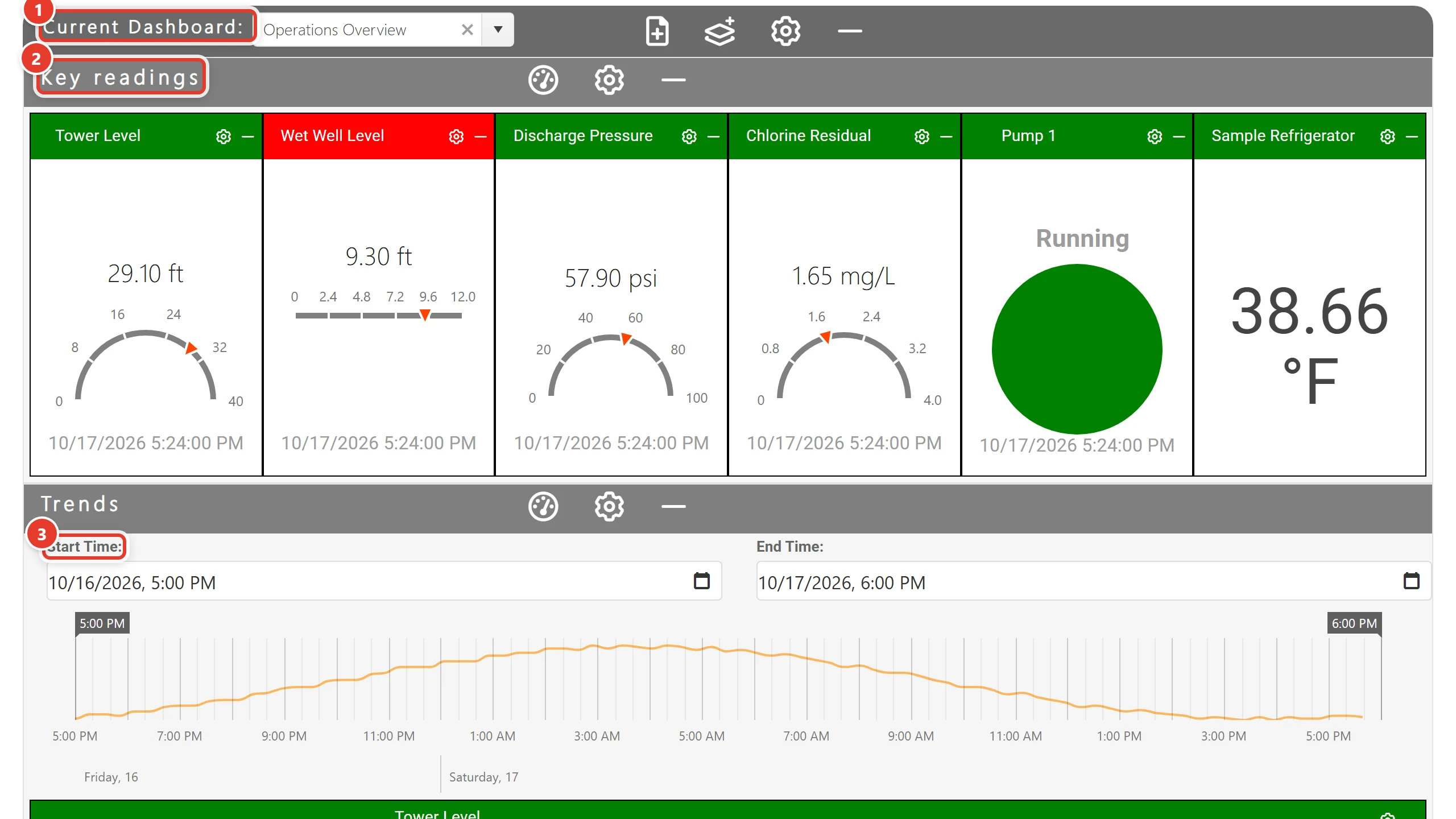Image resolution: width=1456 pixels, height=819 pixels.
Task: Click the add section layers icon
Action: [x=720, y=30]
